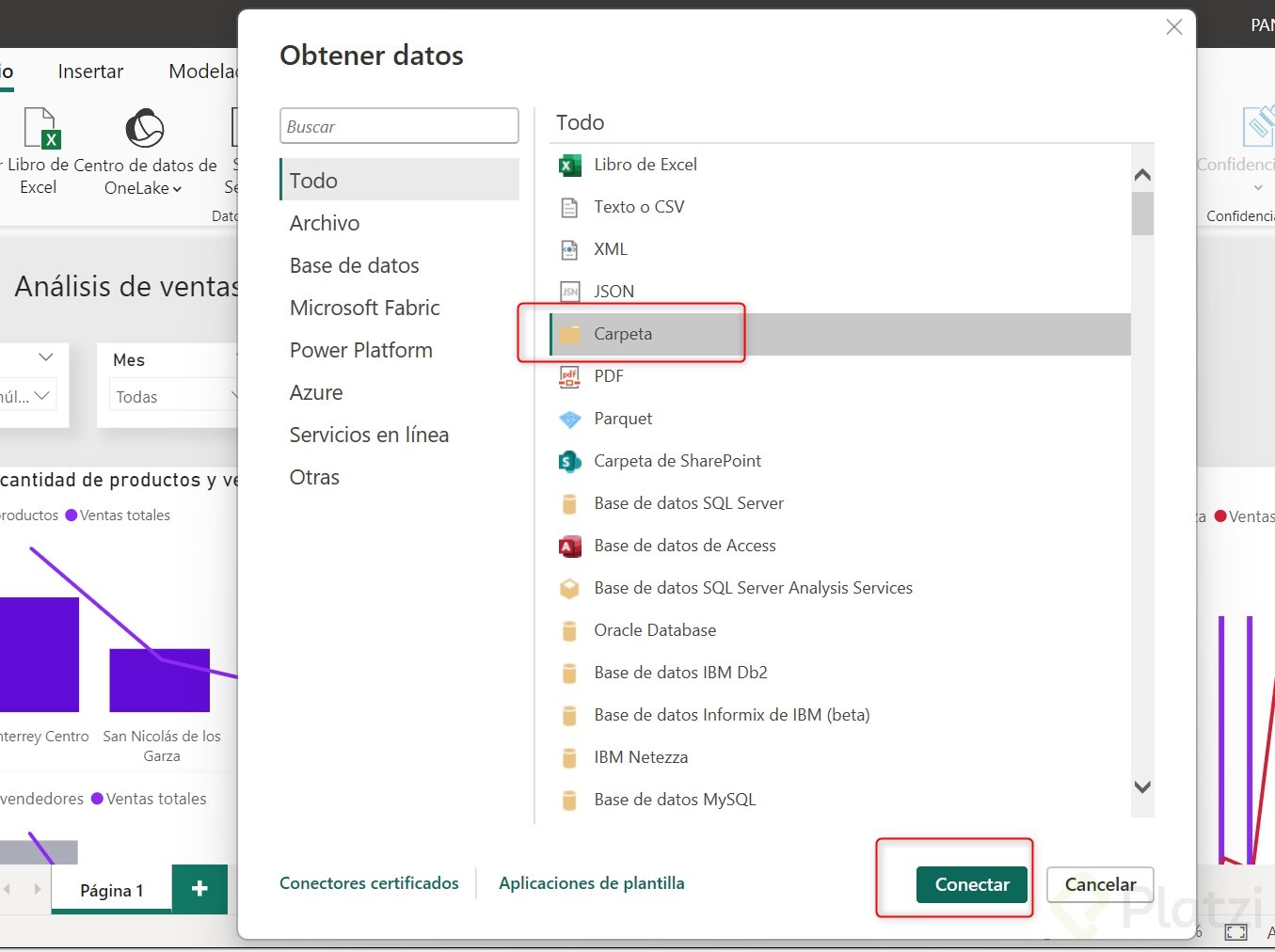Screen dimensions: 1275x952
Task: Select Base de datos IBM Db2
Action: point(680,673)
